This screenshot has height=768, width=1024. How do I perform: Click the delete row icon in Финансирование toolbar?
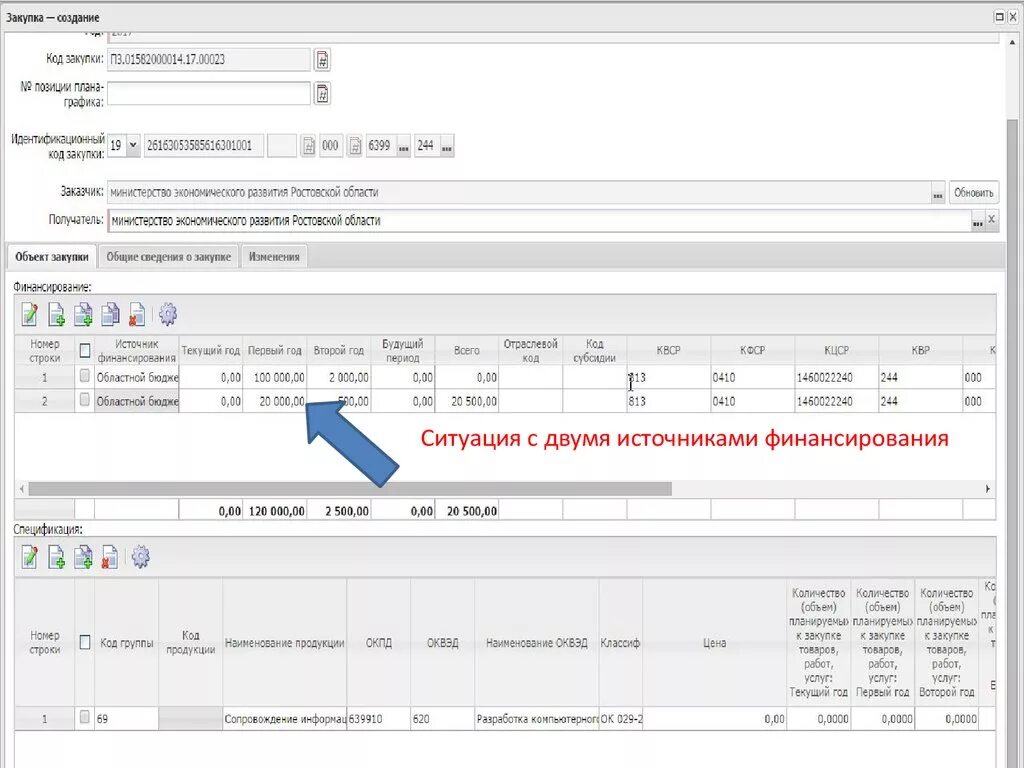[x=136, y=314]
